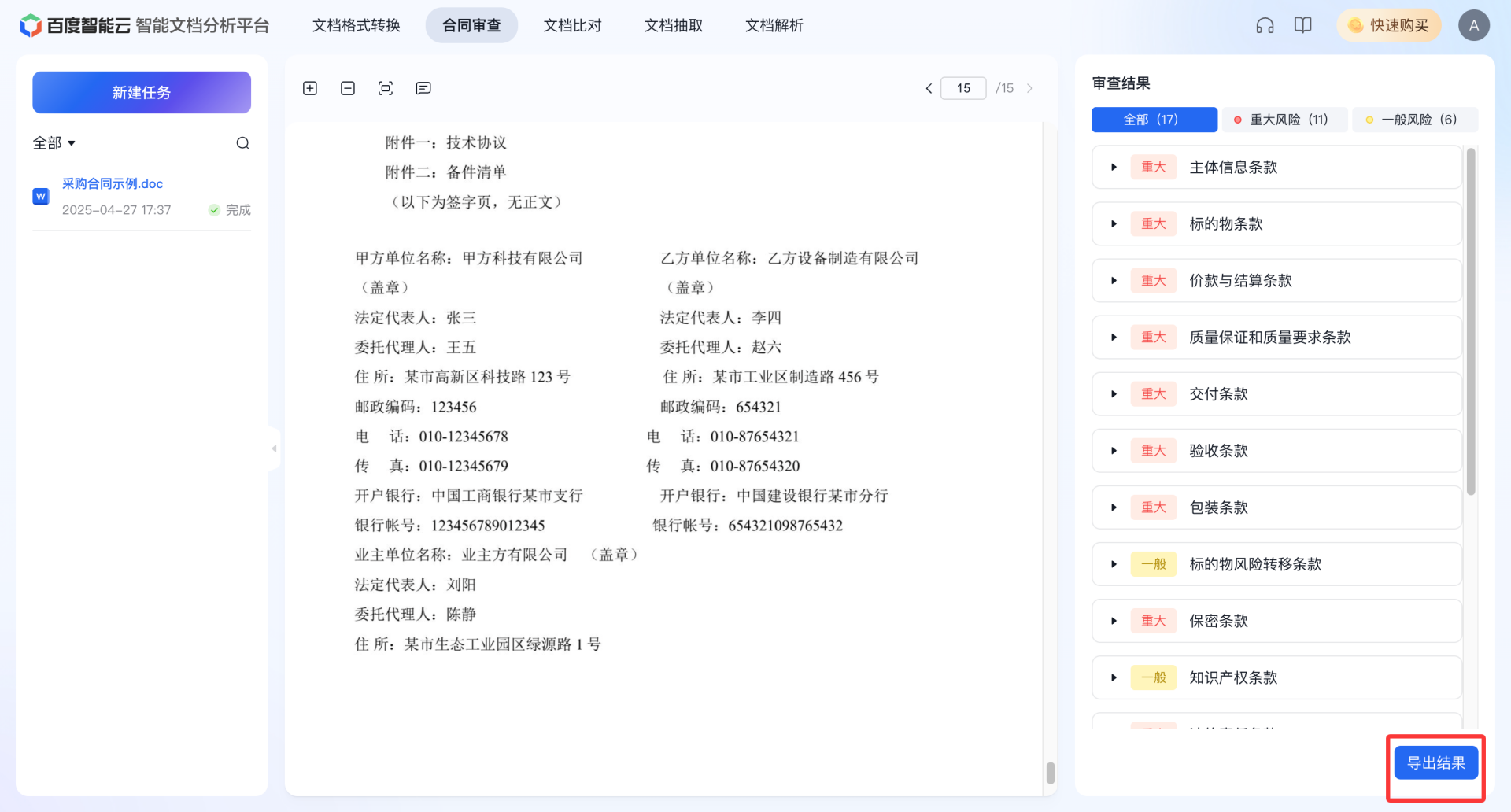
Task: Click text 甲方单位名称：甲方科技有限公司
Action: [x=469, y=258]
